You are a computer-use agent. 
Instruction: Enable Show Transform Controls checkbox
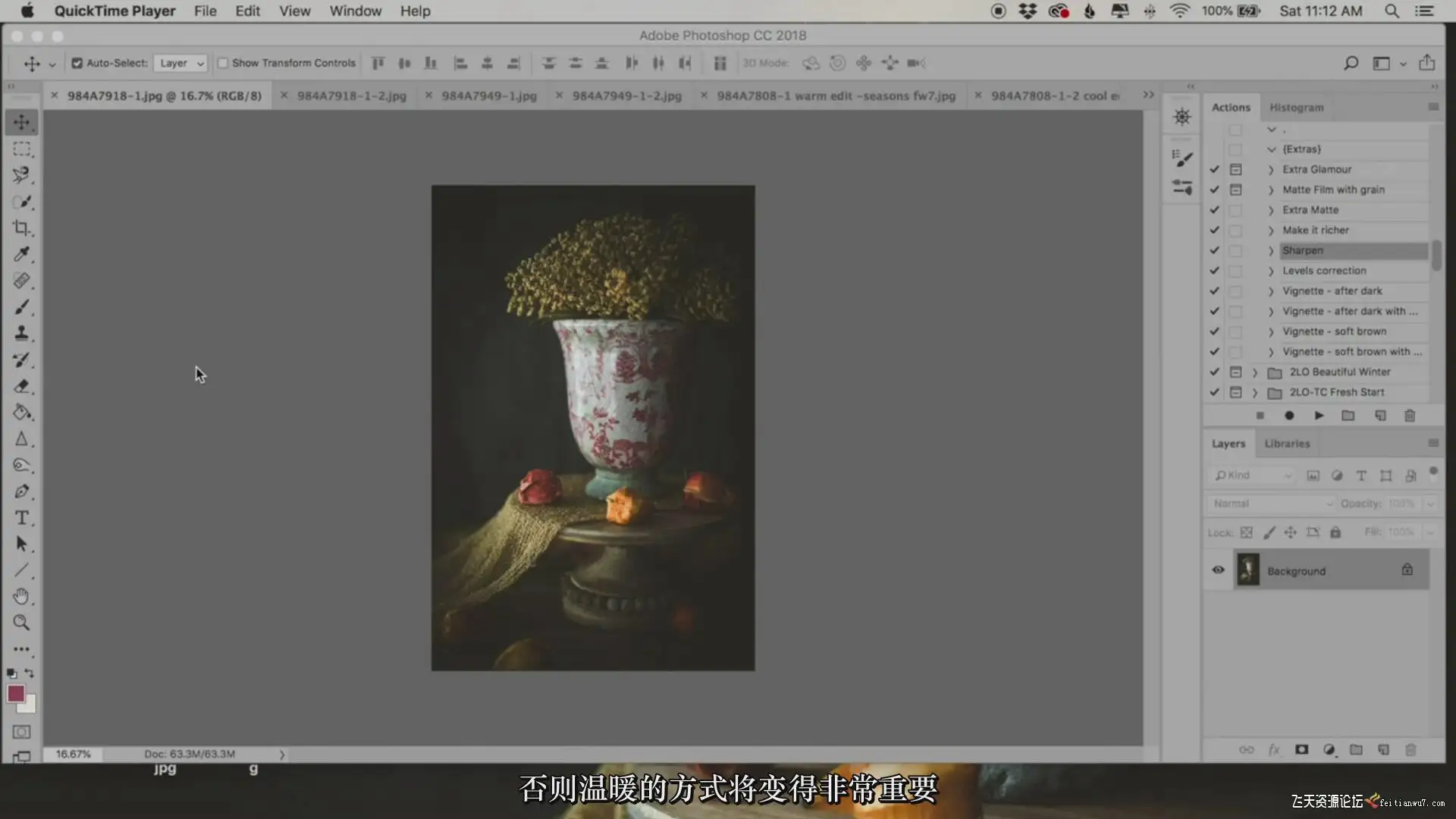point(222,63)
